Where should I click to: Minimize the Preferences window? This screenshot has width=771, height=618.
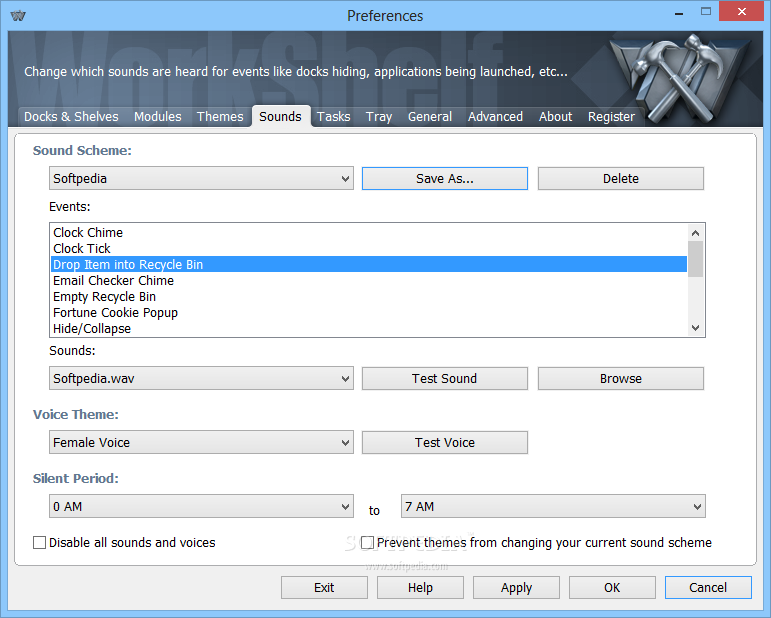click(679, 13)
